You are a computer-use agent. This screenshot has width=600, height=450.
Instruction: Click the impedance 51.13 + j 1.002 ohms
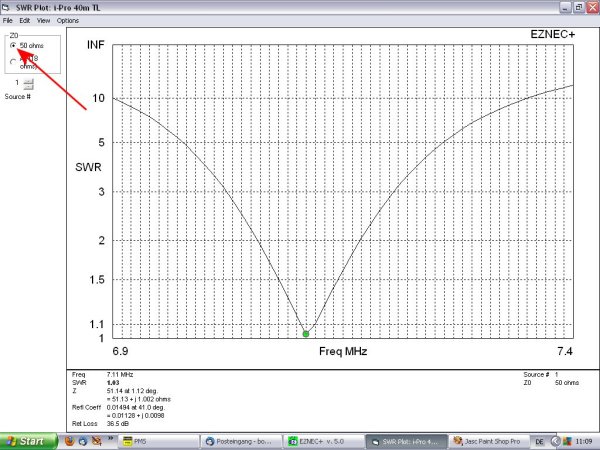click(x=139, y=399)
